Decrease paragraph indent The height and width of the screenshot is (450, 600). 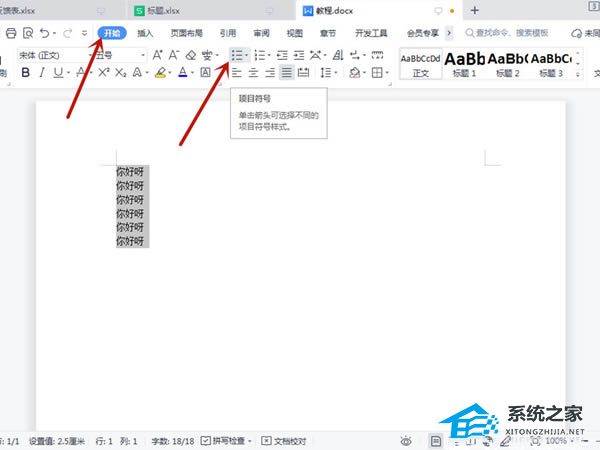coord(282,55)
